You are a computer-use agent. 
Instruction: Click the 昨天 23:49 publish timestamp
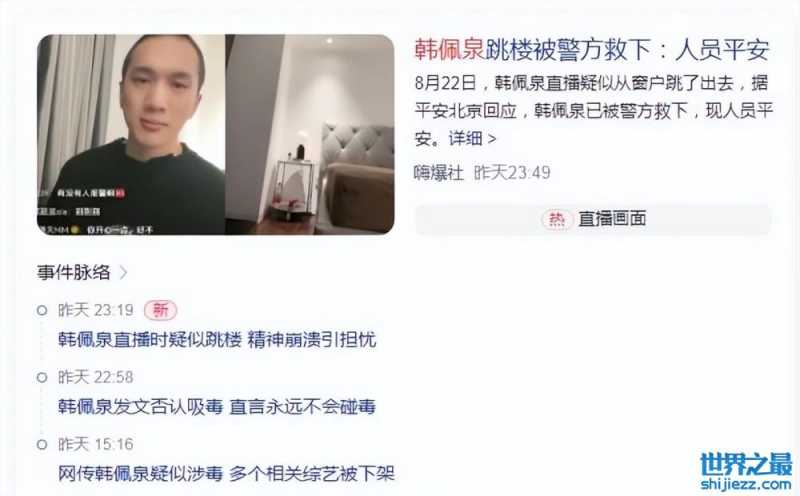pos(512,172)
